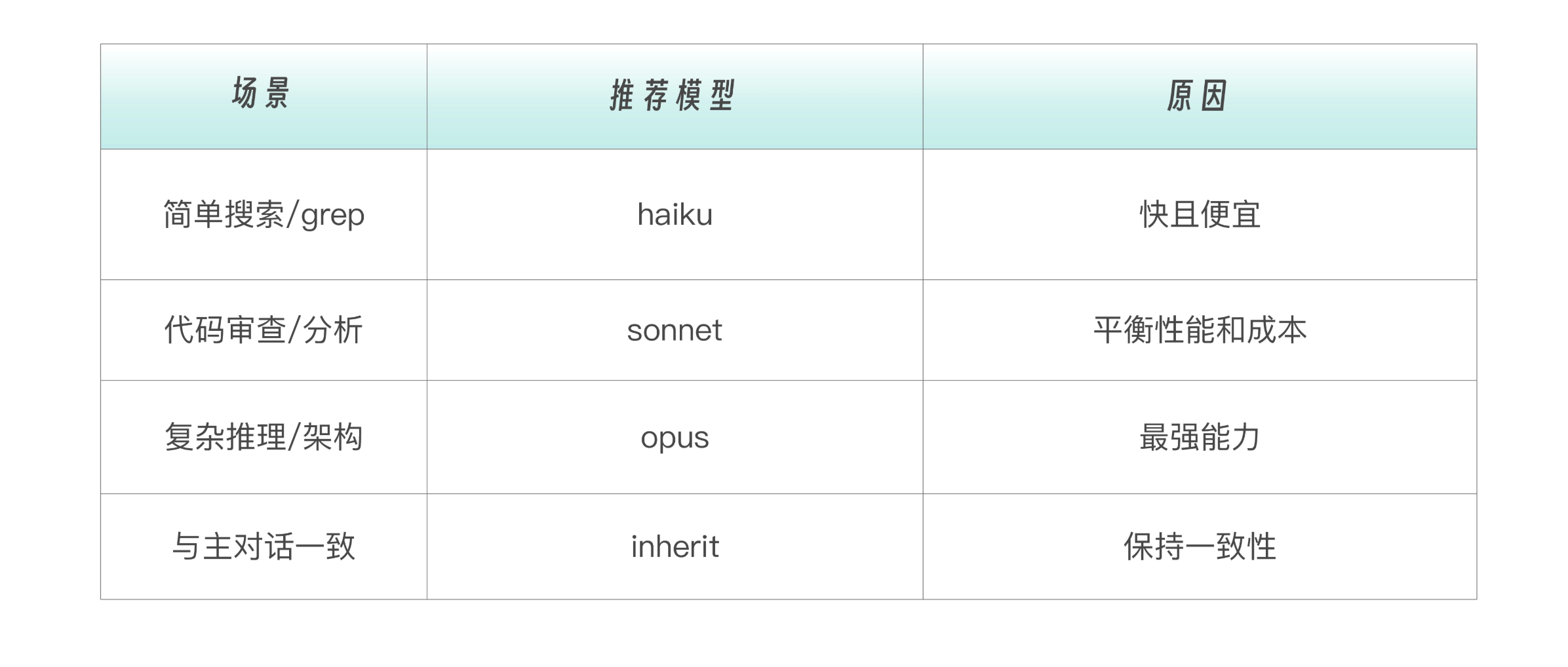
Task: Click the 复杂推理 text
Action: (x=225, y=437)
